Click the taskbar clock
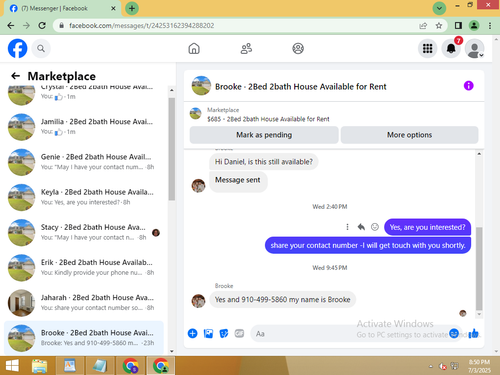 (479, 366)
